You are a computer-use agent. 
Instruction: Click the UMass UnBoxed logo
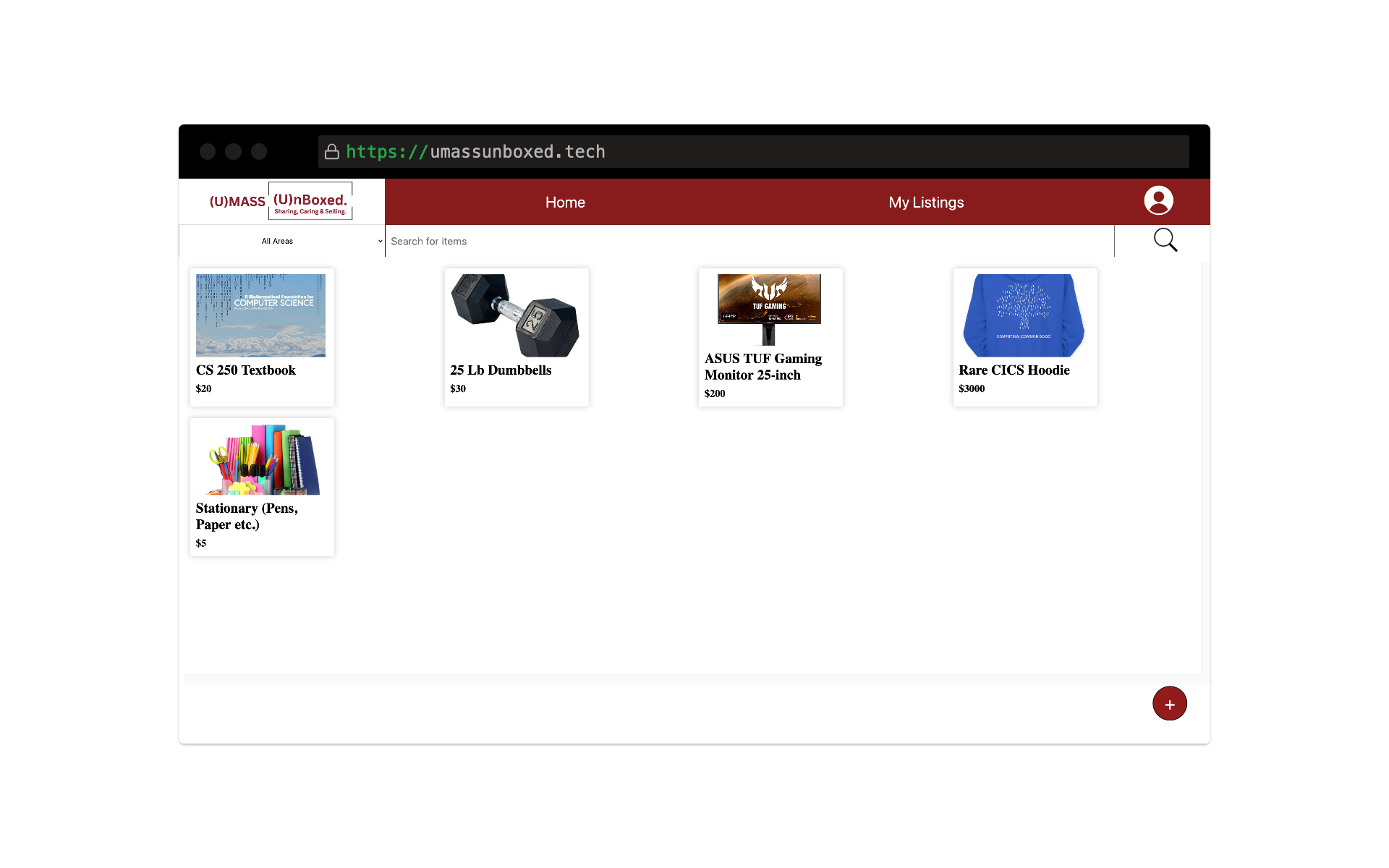coord(281,202)
